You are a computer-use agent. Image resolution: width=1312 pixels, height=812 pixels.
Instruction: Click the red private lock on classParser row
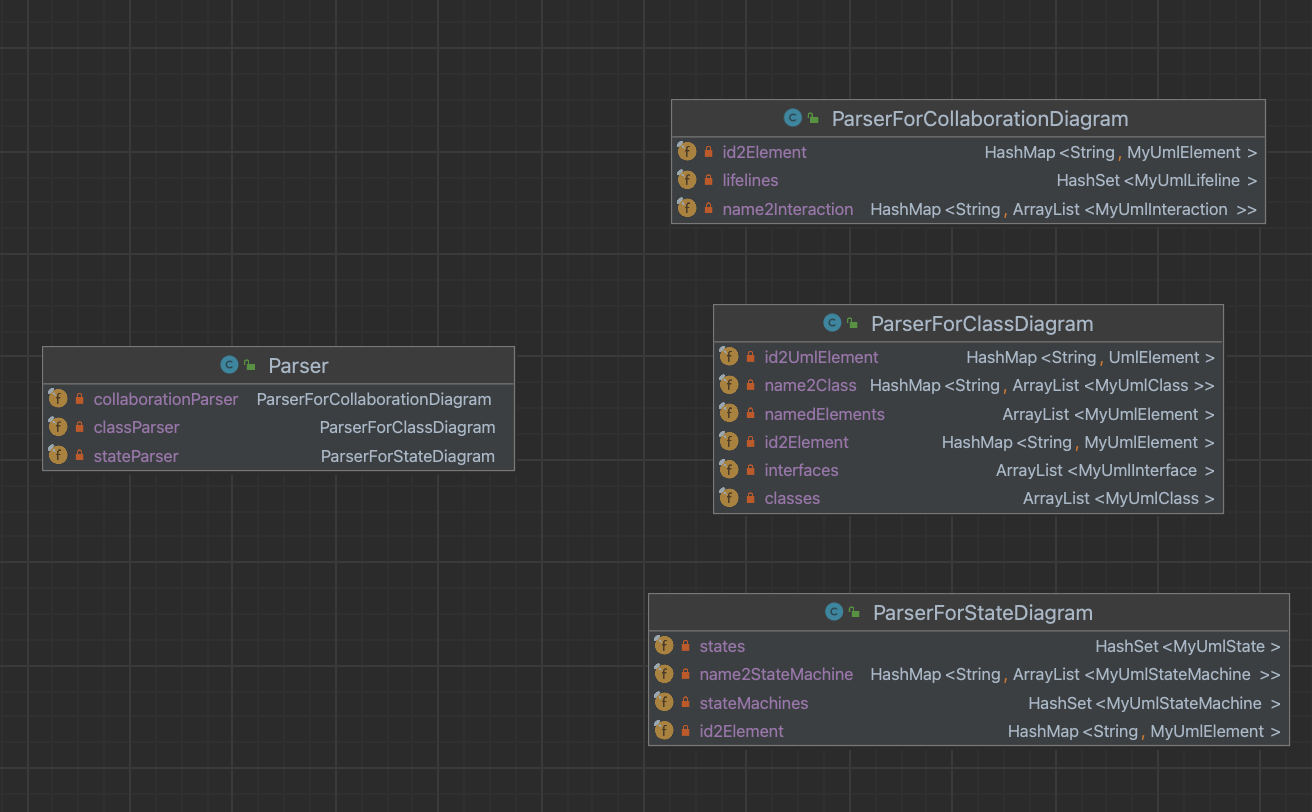pyautogui.click(x=80, y=427)
